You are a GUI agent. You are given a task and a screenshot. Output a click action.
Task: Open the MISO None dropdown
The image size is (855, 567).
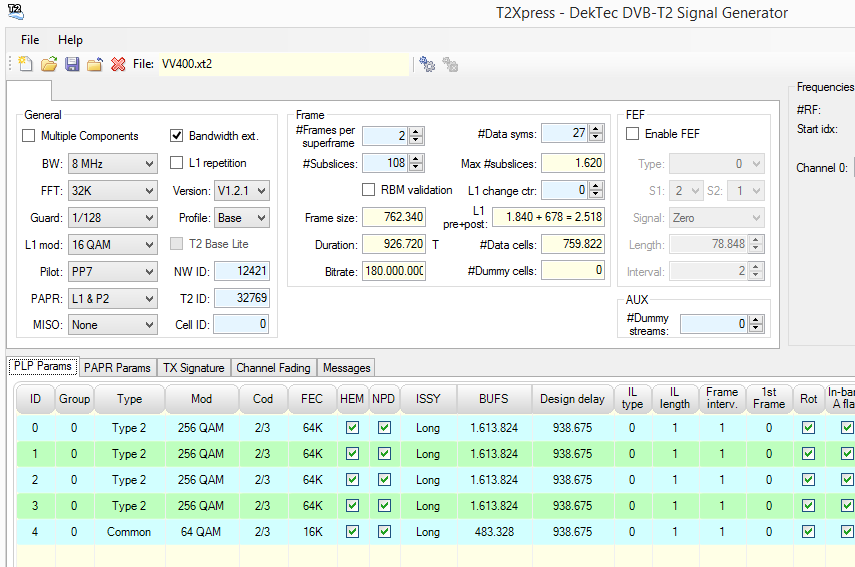click(113, 325)
